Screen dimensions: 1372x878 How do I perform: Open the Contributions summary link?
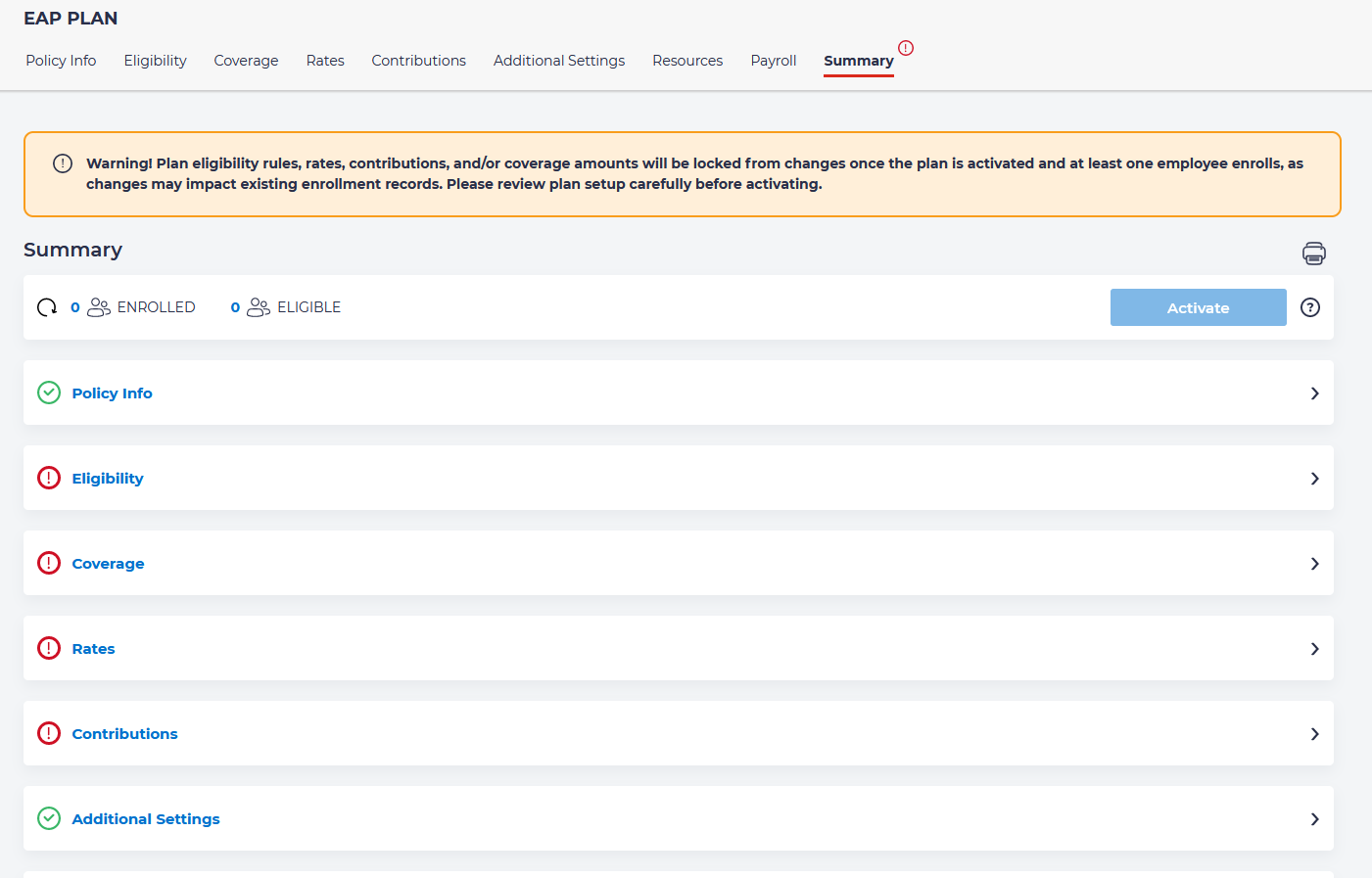point(124,734)
